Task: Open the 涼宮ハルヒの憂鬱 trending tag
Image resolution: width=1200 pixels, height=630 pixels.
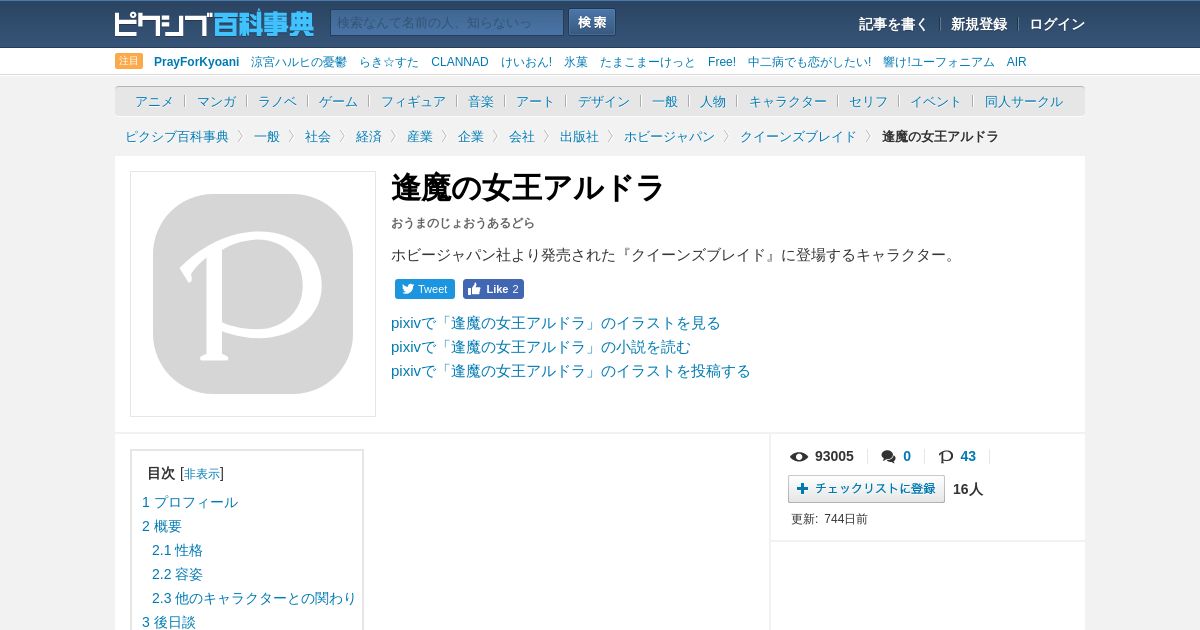Action: [299, 62]
